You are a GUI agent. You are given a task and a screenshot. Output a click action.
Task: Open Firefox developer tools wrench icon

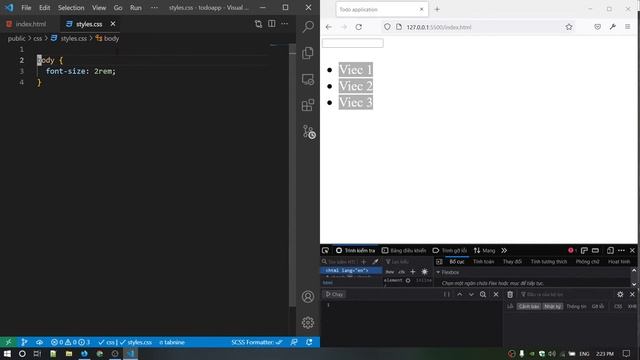[613, 27]
